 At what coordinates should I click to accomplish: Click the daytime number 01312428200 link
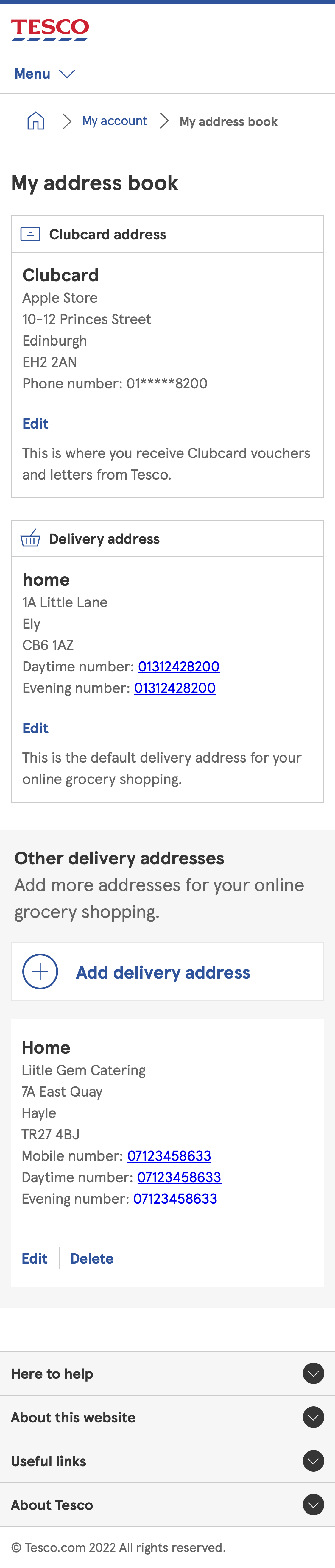(x=178, y=666)
